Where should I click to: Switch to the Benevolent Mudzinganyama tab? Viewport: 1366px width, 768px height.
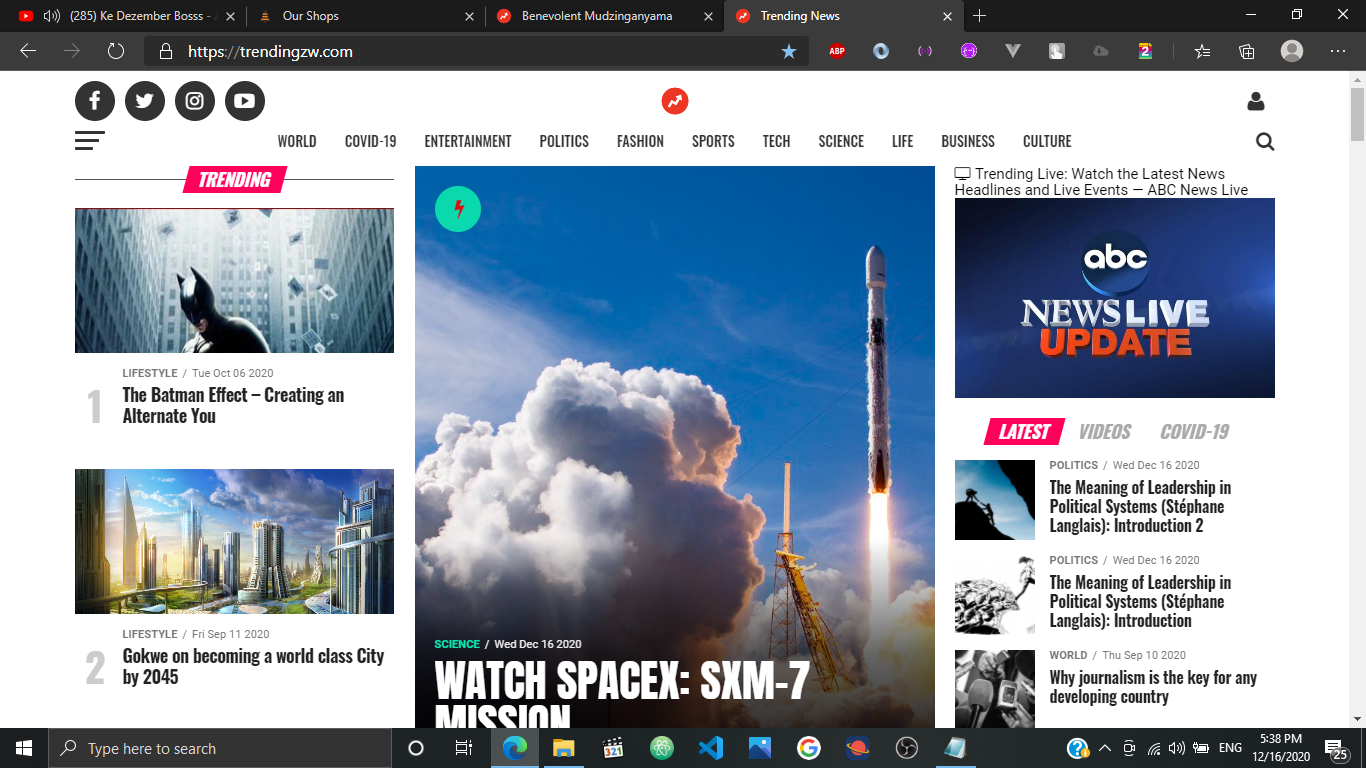coord(604,16)
